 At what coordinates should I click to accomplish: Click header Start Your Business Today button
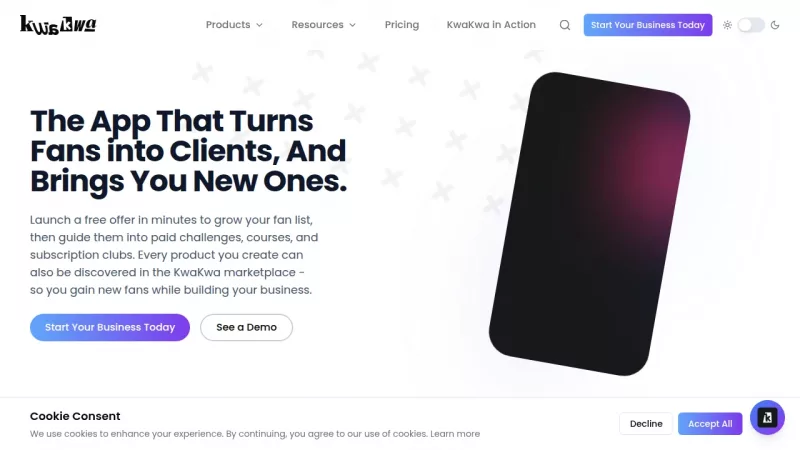(648, 25)
